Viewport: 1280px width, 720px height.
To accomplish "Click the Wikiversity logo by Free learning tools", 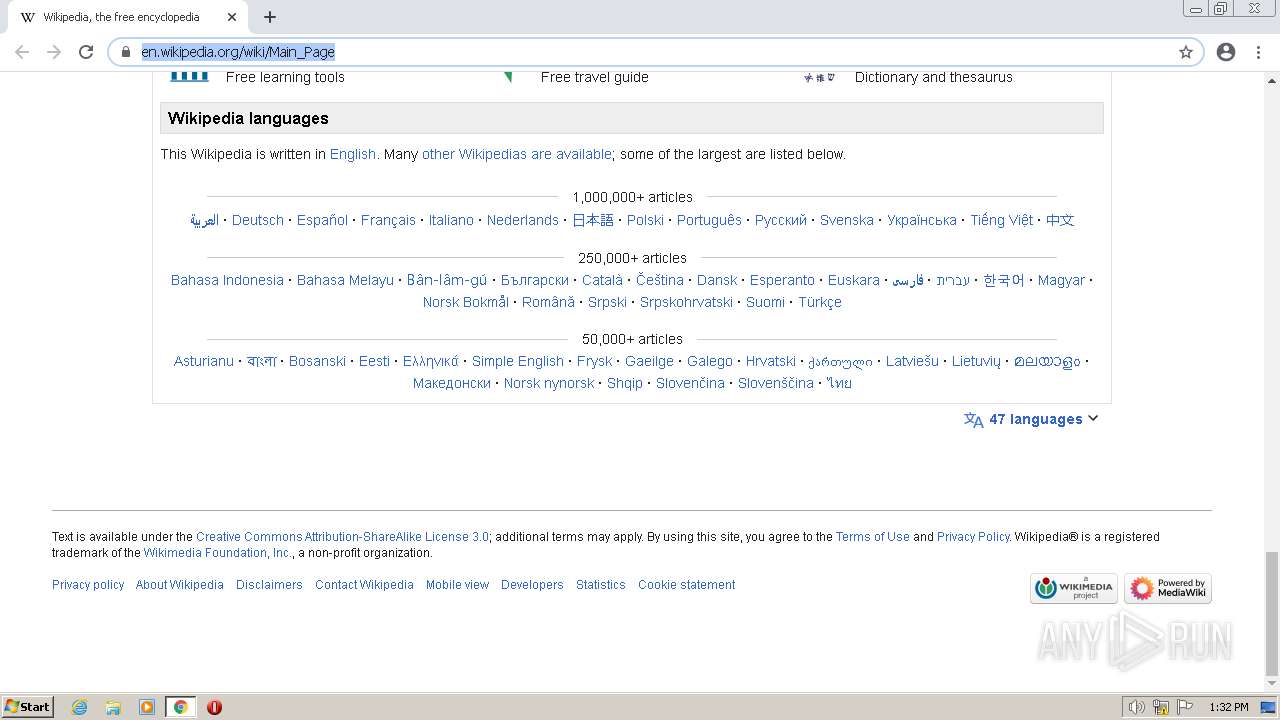I will pyautogui.click(x=189, y=76).
